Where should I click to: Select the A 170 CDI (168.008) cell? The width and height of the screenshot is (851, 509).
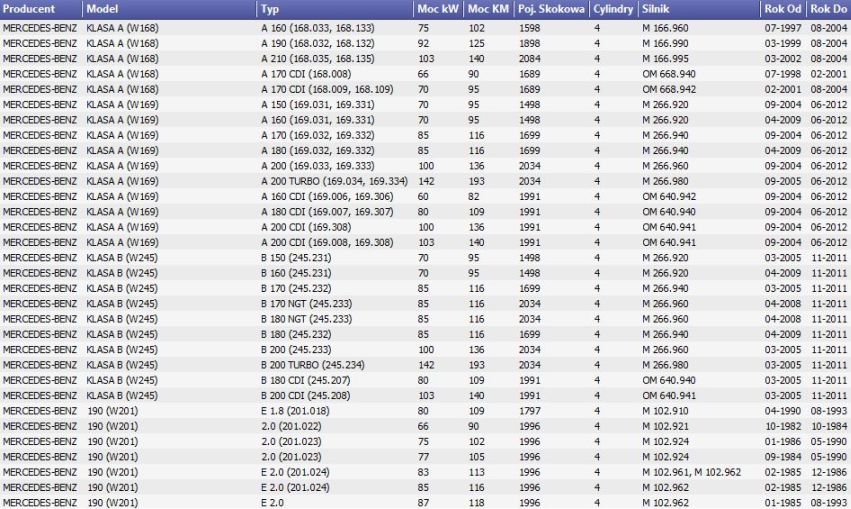coord(306,74)
